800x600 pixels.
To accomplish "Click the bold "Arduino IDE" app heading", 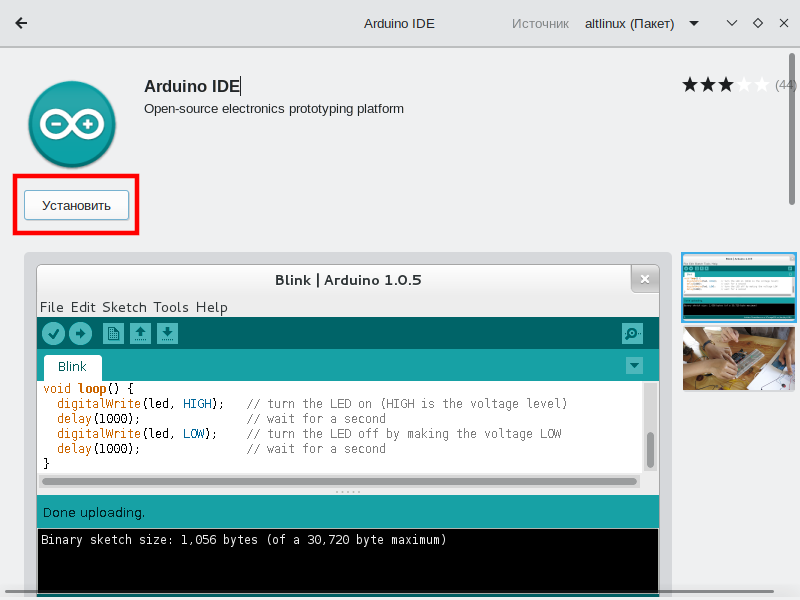I will [192, 86].
